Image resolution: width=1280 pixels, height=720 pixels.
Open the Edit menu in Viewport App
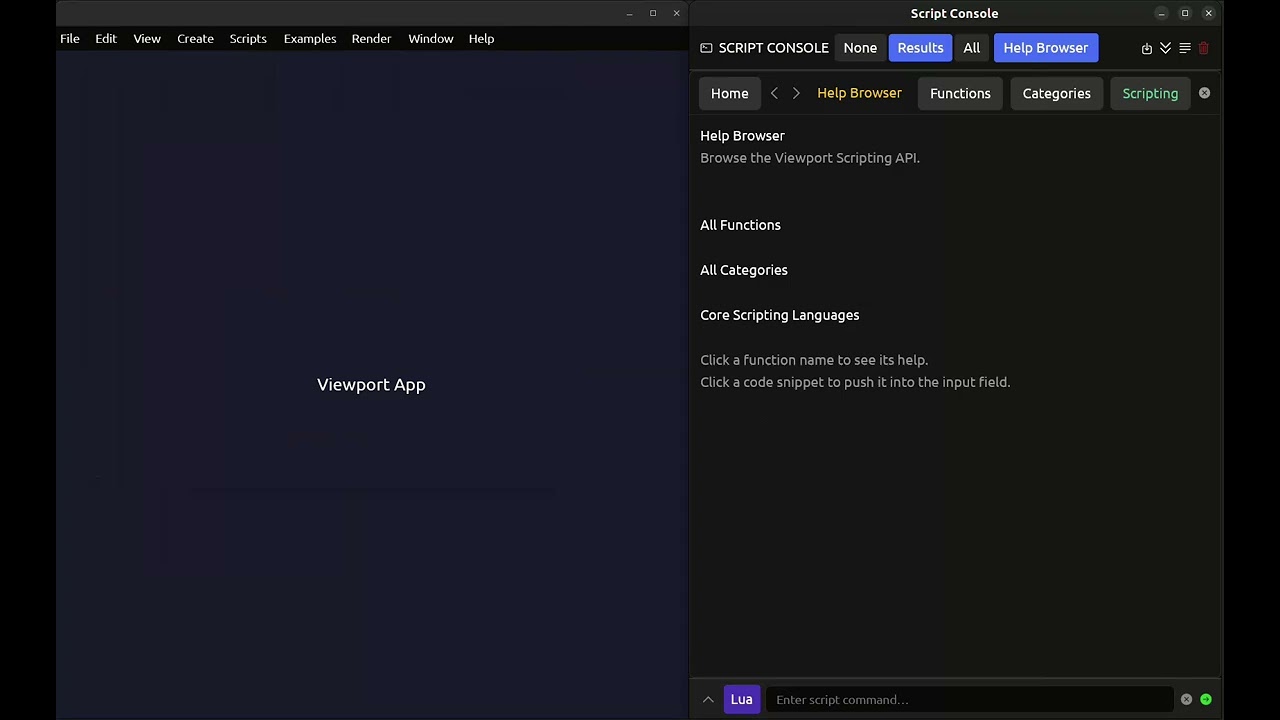click(106, 38)
